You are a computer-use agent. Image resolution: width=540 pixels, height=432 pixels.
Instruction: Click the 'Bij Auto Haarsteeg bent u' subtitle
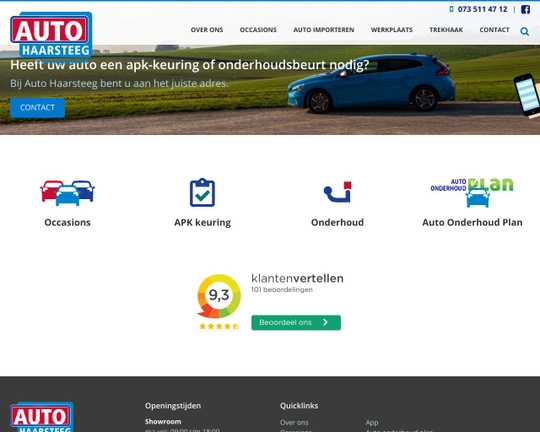[x=119, y=83]
